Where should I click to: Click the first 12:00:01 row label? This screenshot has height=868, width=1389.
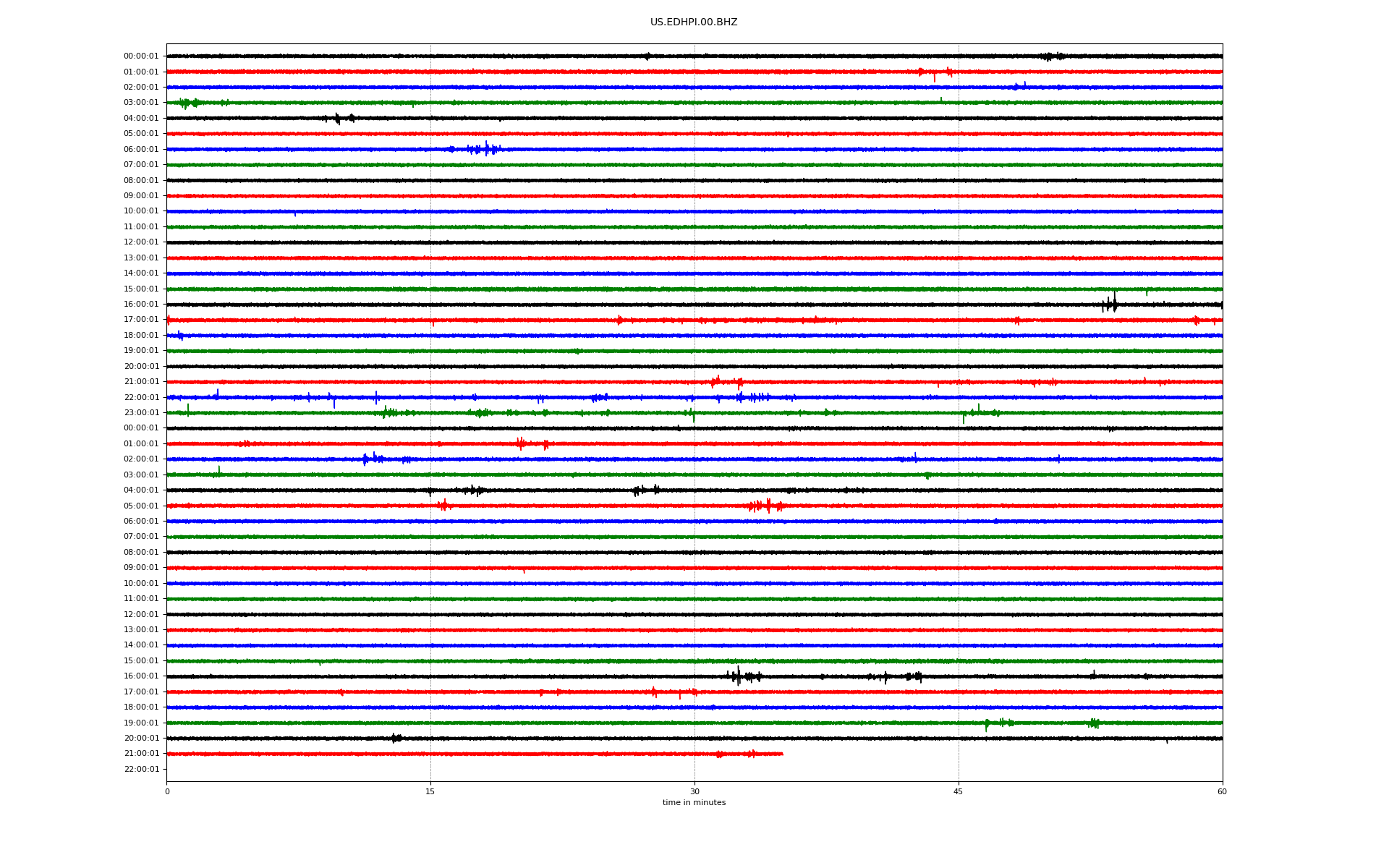[141, 242]
